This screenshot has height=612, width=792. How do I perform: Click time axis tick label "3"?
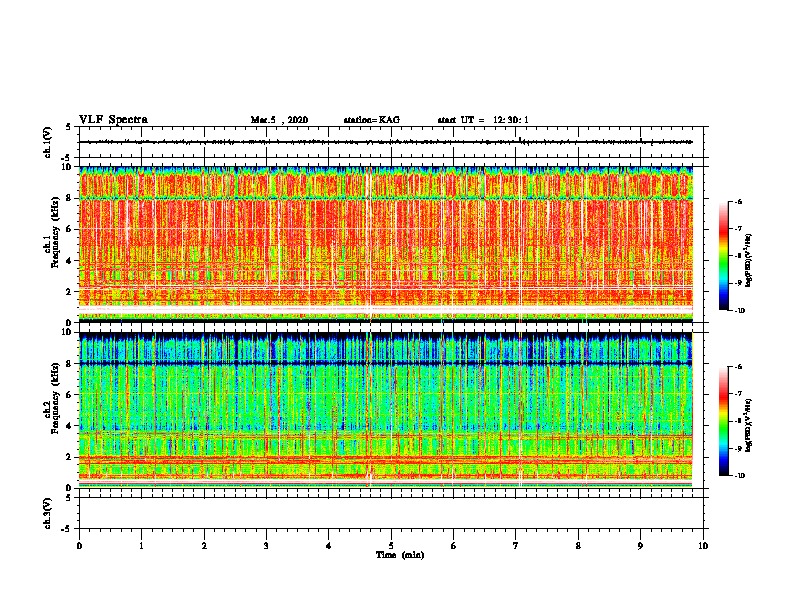pyautogui.click(x=266, y=546)
